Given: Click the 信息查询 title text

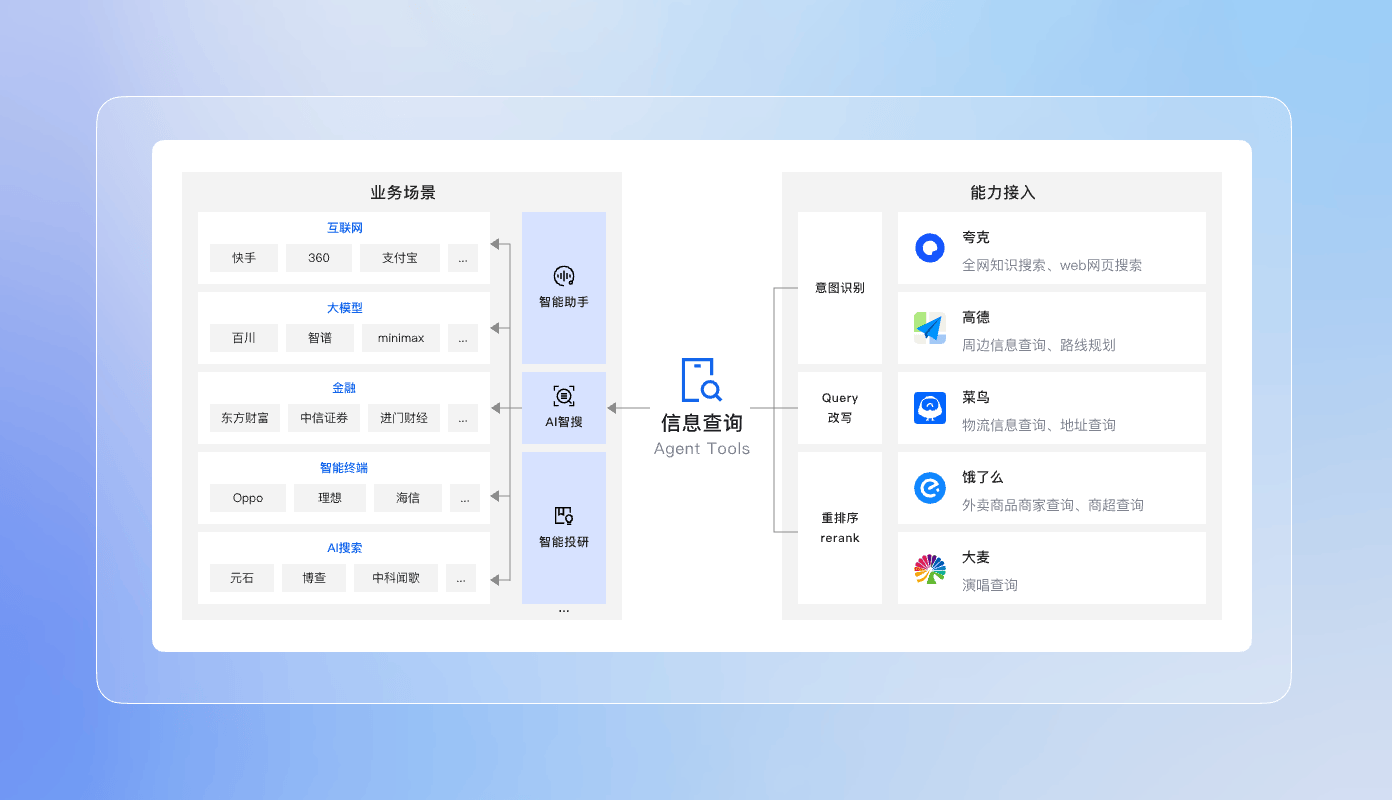Looking at the screenshot, I should [702, 423].
